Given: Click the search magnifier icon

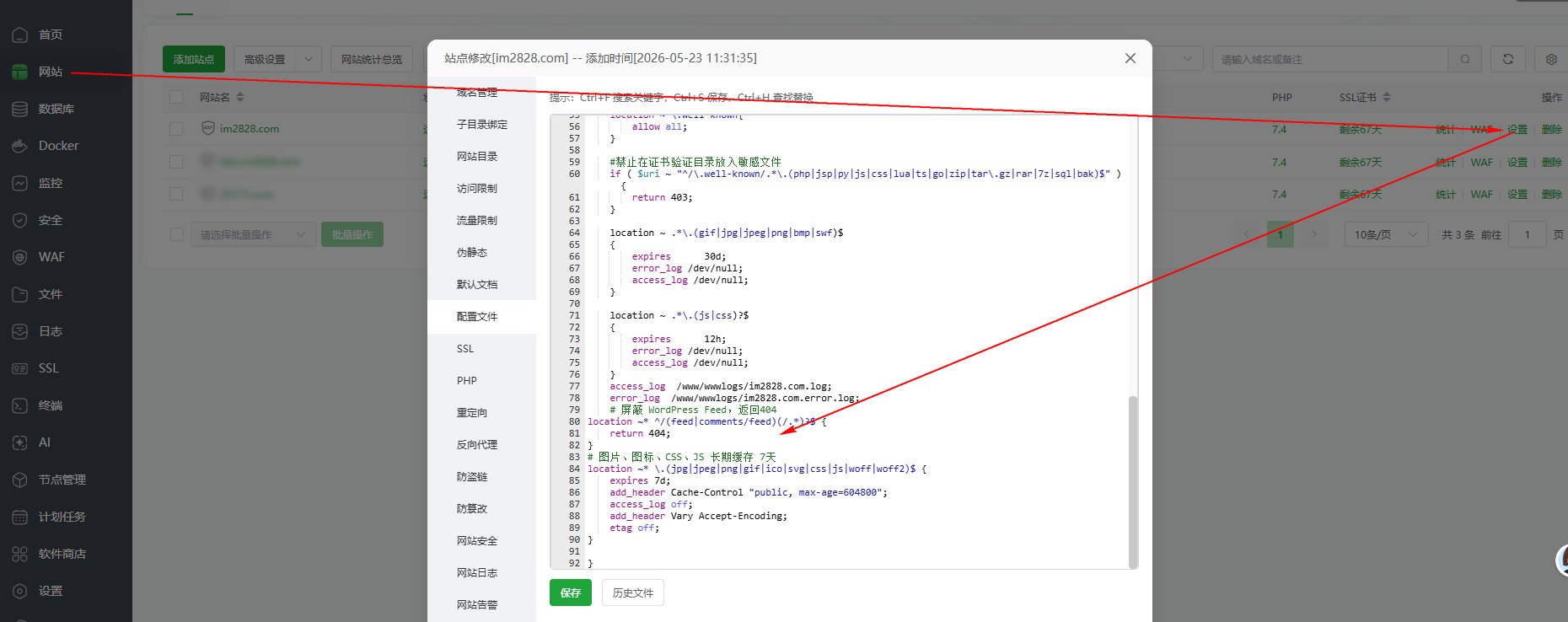Looking at the screenshot, I should coord(1465,59).
